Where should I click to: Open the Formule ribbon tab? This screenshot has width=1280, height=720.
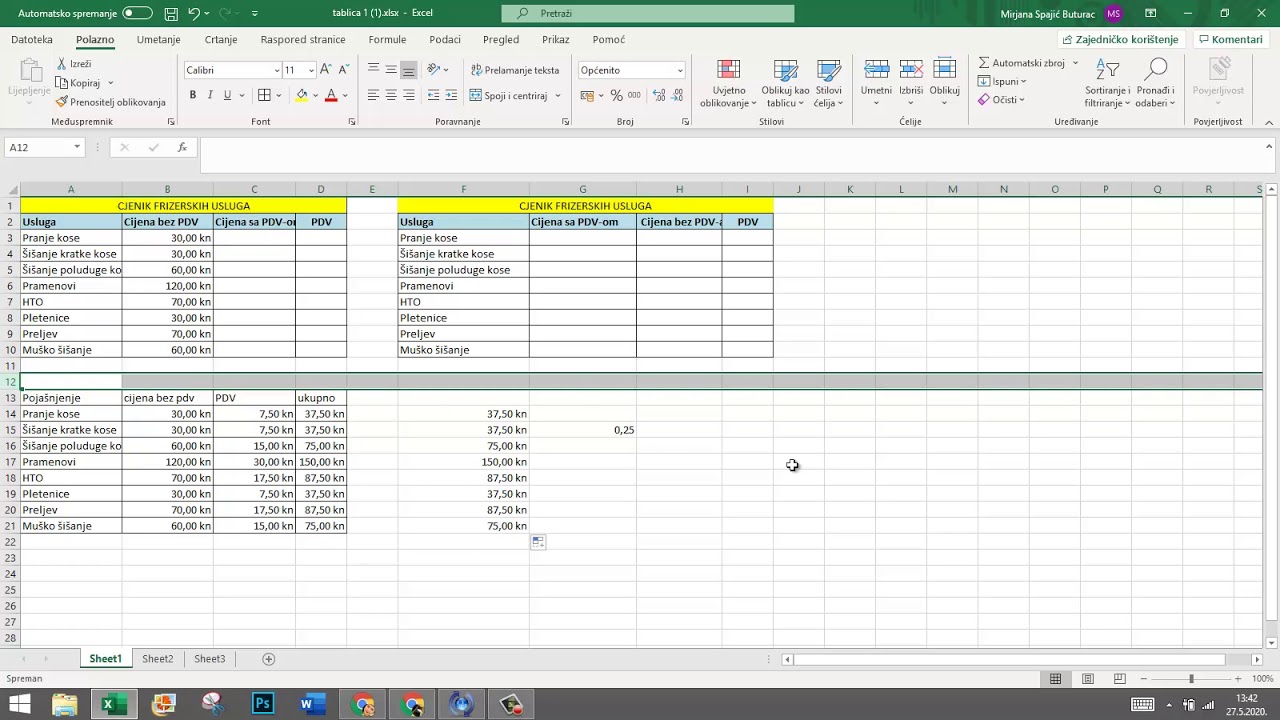click(388, 40)
